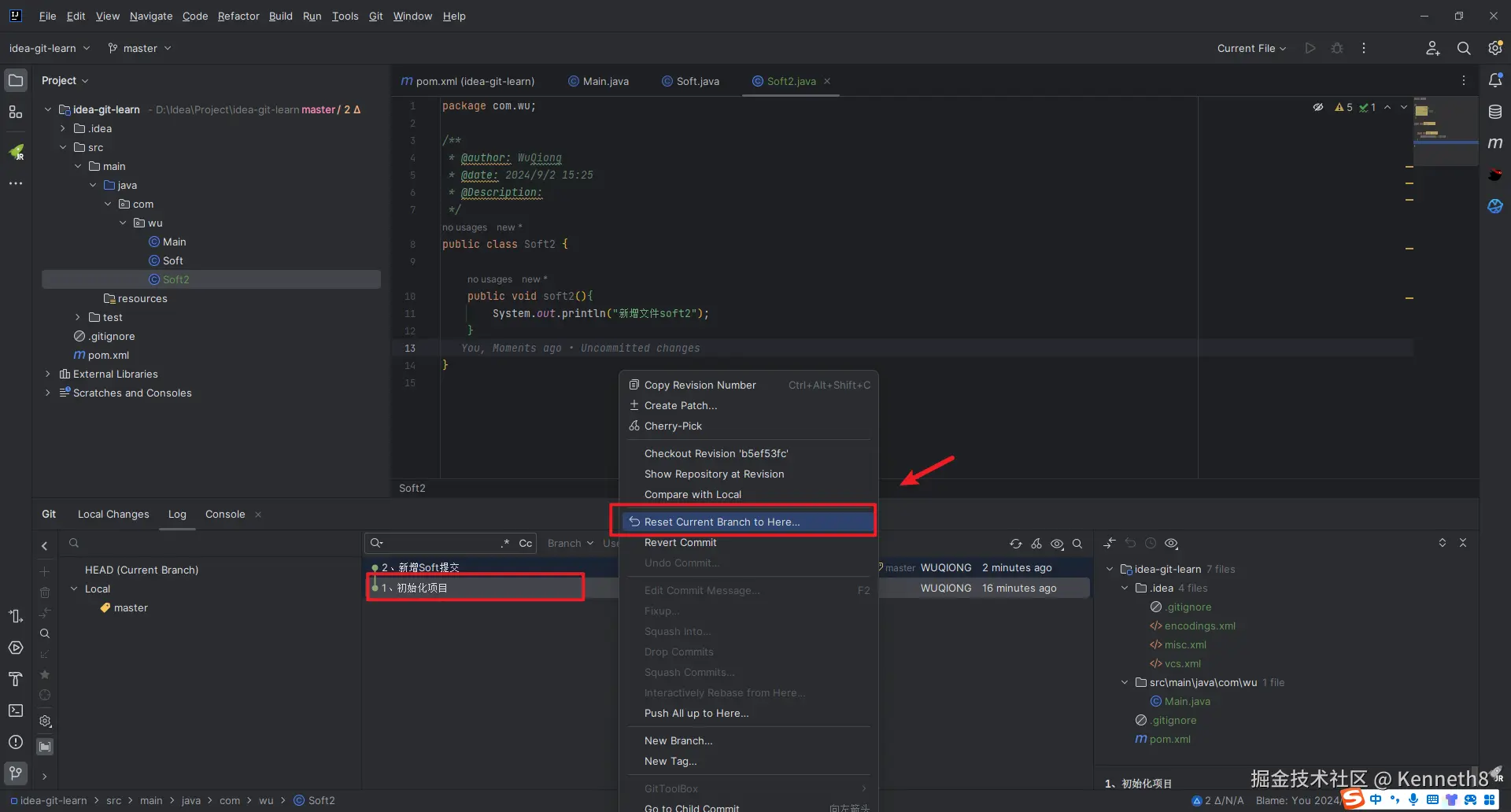The image size is (1511, 812).
Task: Open the Current File run configuration dropdown
Action: coord(1251,48)
